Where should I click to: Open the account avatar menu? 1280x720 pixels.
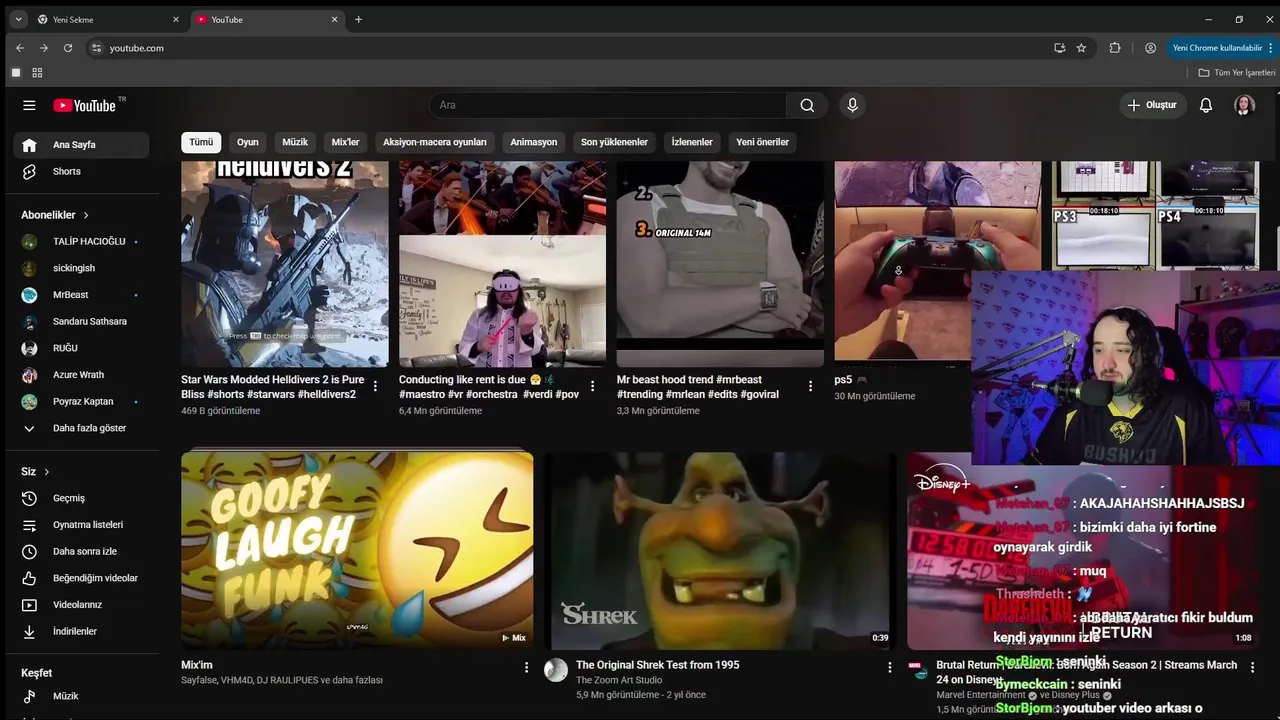tap(1244, 105)
